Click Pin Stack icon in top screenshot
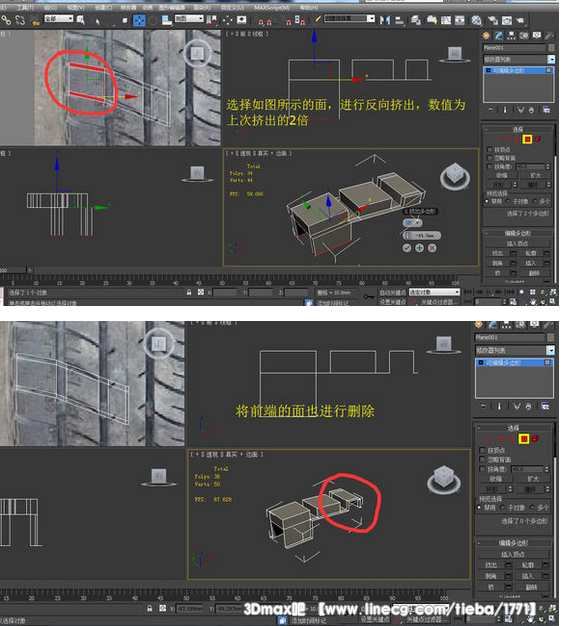 [x=490, y=110]
